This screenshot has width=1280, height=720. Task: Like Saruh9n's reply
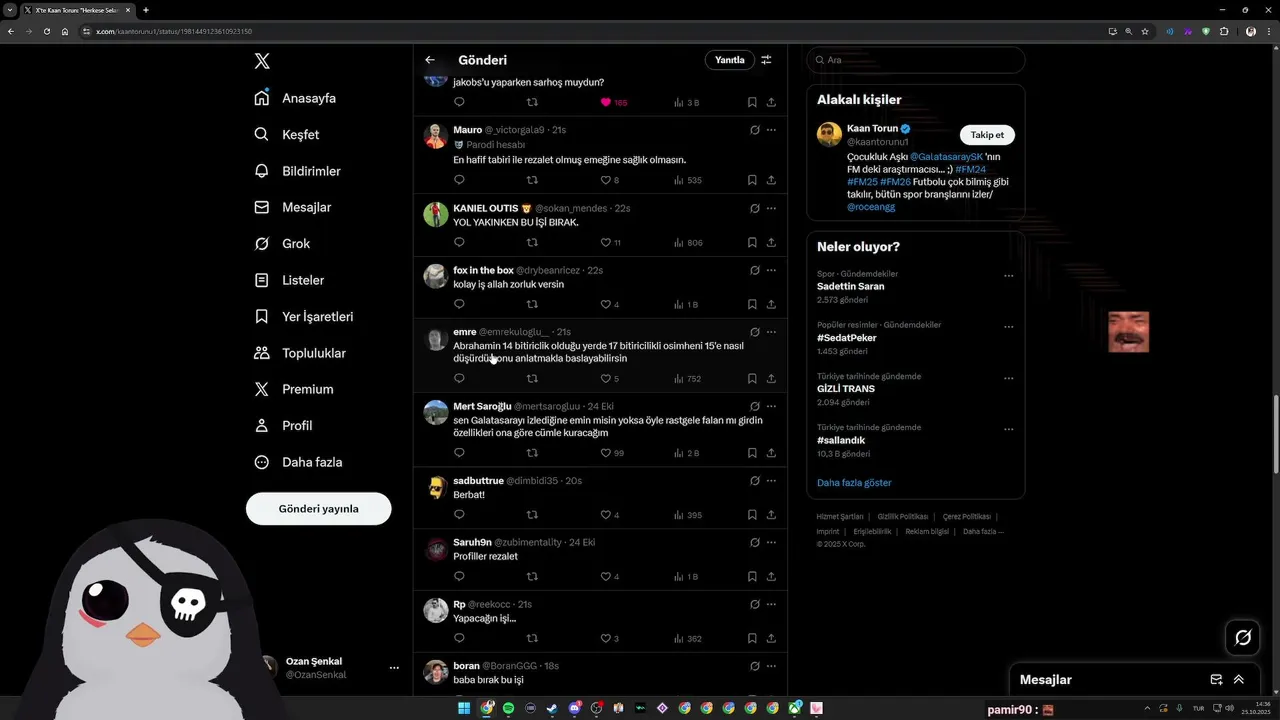[606, 577]
